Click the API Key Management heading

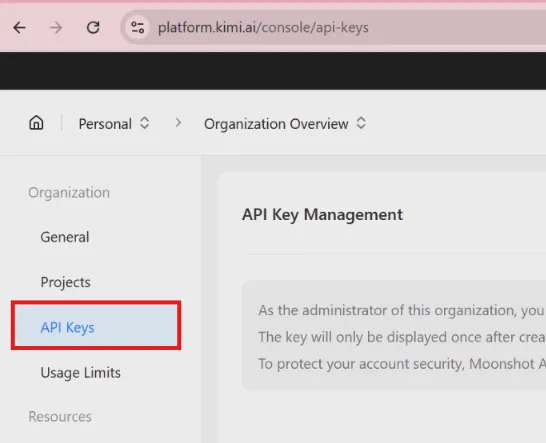(322, 215)
